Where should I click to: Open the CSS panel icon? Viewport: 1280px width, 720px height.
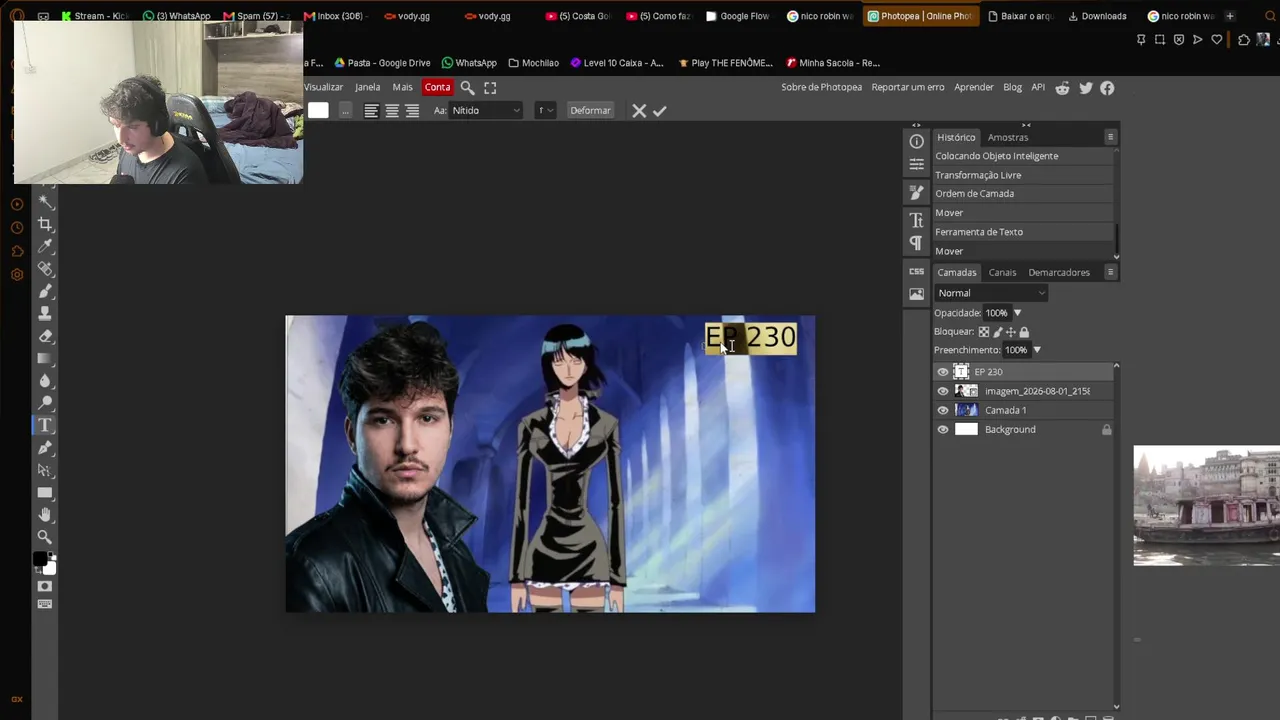[x=916, y=271]
